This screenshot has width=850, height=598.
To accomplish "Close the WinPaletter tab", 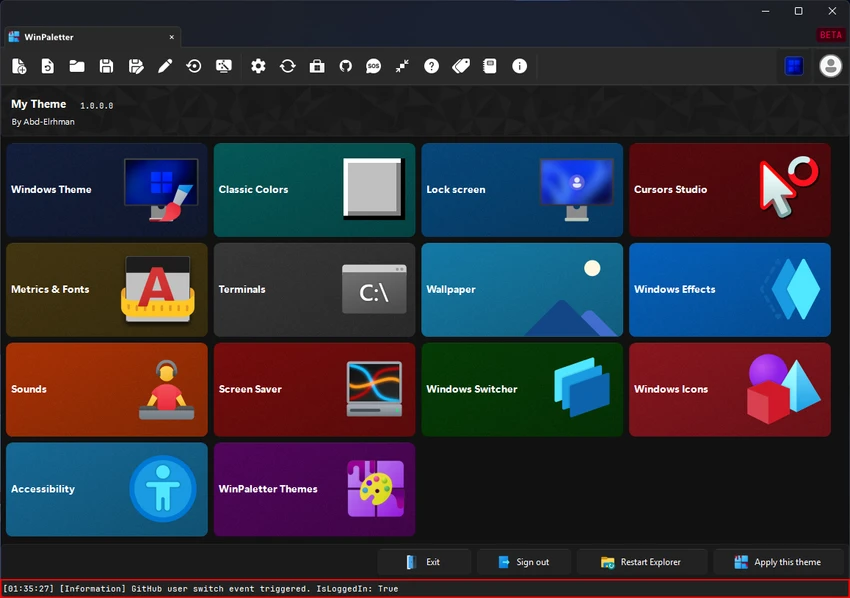I will pos(172,37).
